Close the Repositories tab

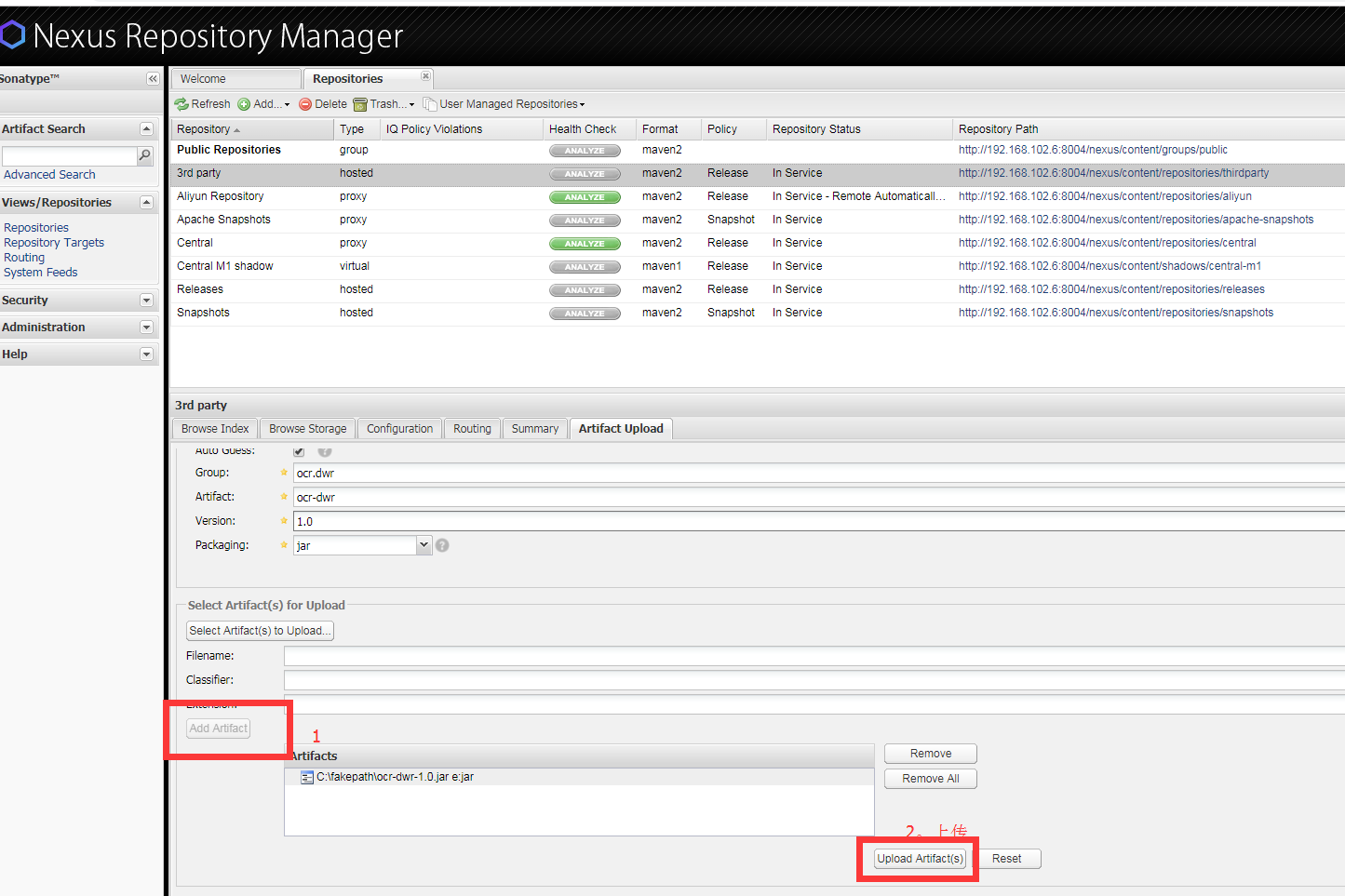pyautogui.click(x=425, y=76)
